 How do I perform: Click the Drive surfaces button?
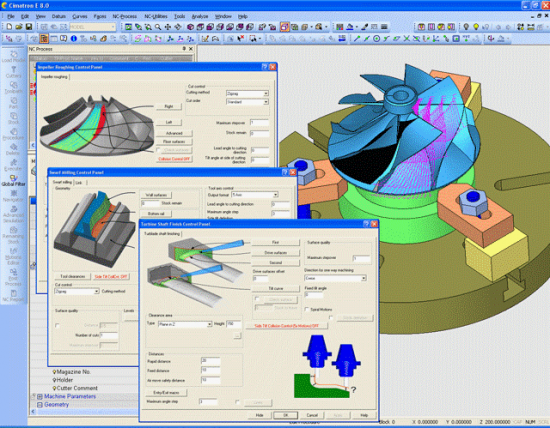(275, 253)
